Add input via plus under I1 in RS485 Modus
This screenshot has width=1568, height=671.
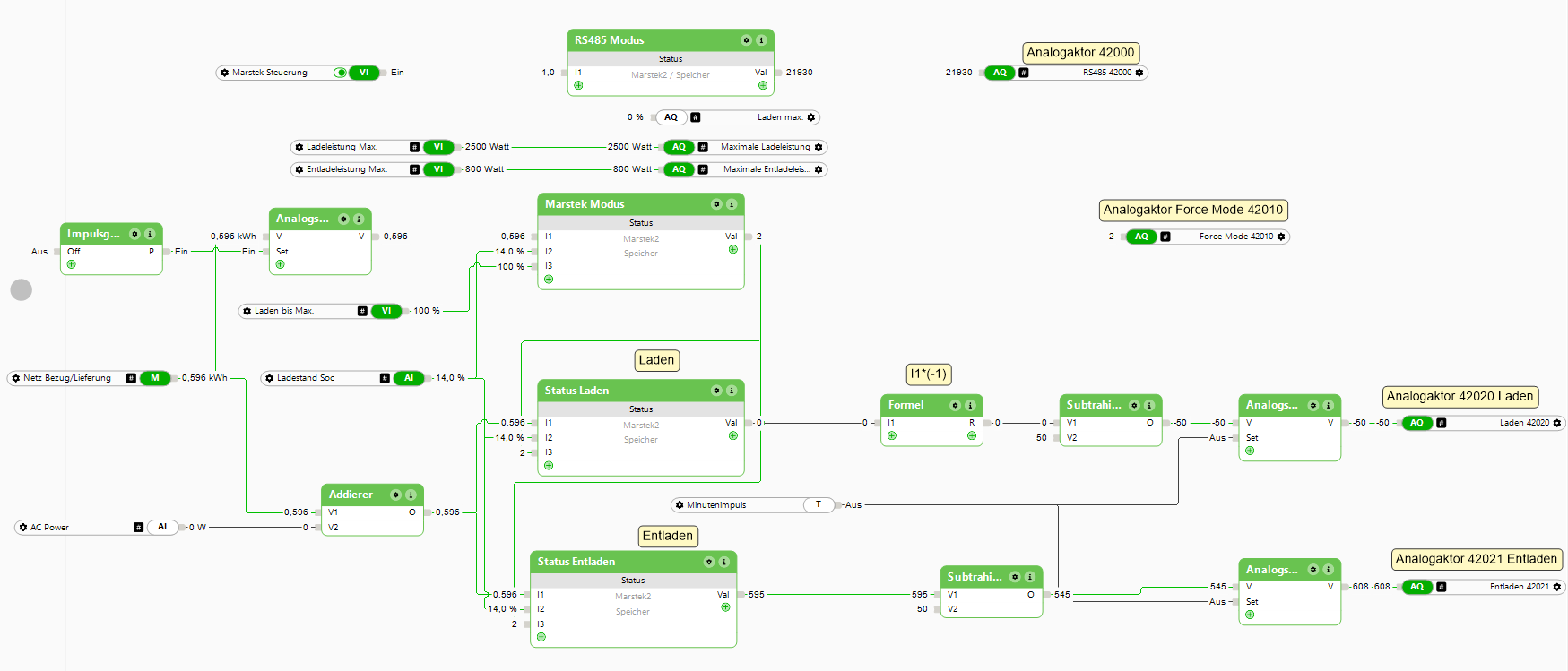point(578,86)
